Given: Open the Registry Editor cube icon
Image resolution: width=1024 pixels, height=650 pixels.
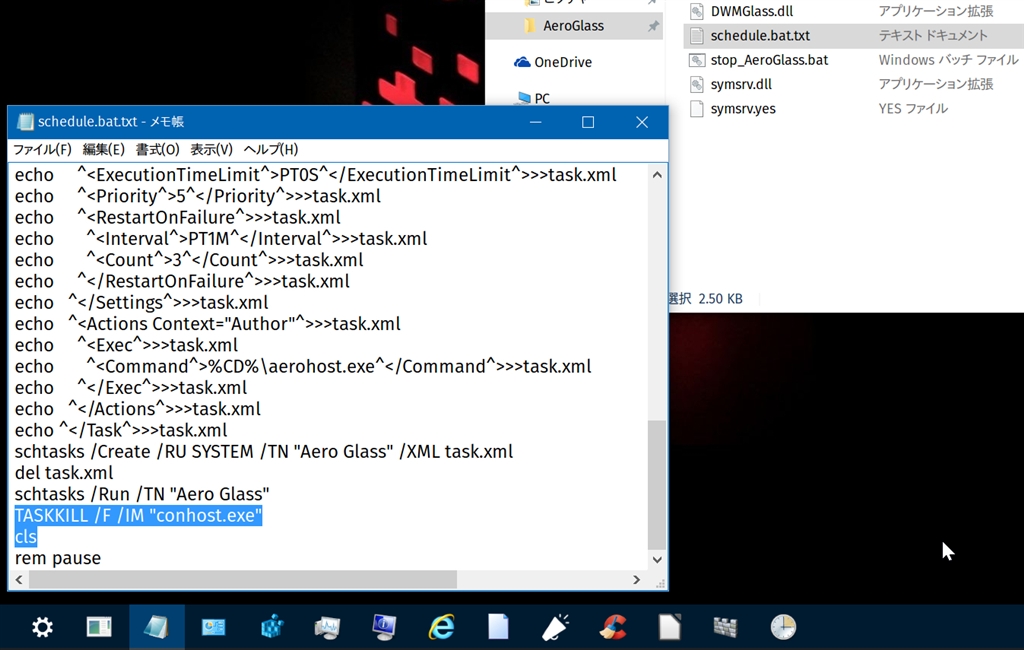Looking at the screenshot, I should [x=272, y=628].
